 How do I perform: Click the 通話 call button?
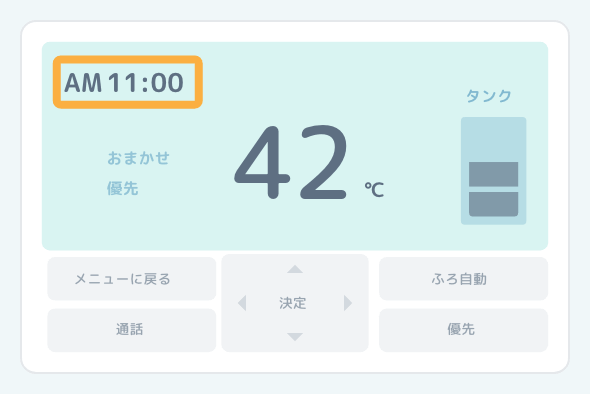coord(132,330)
